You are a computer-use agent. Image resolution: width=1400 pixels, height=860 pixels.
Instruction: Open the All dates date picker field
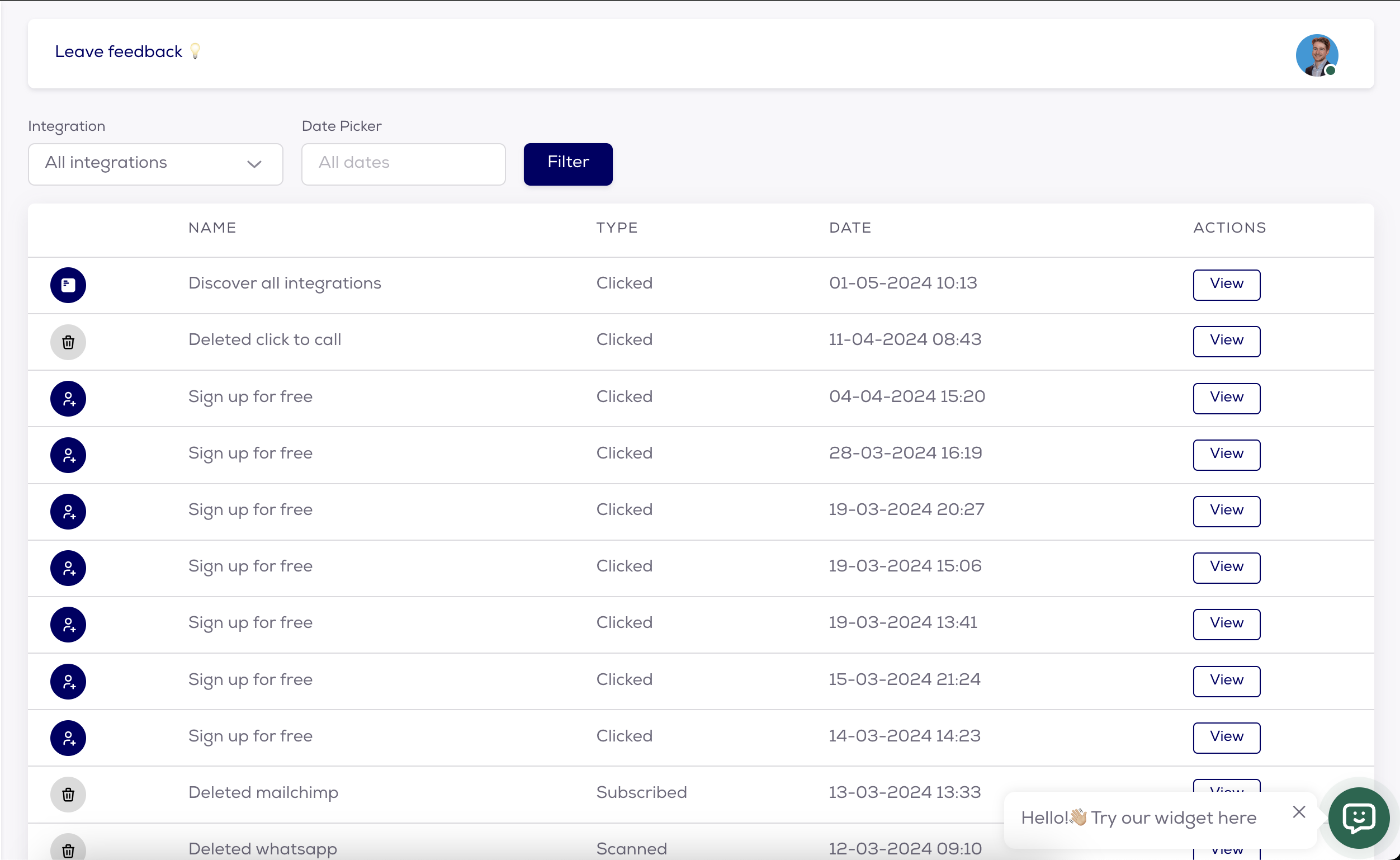[x=403, y=164]
